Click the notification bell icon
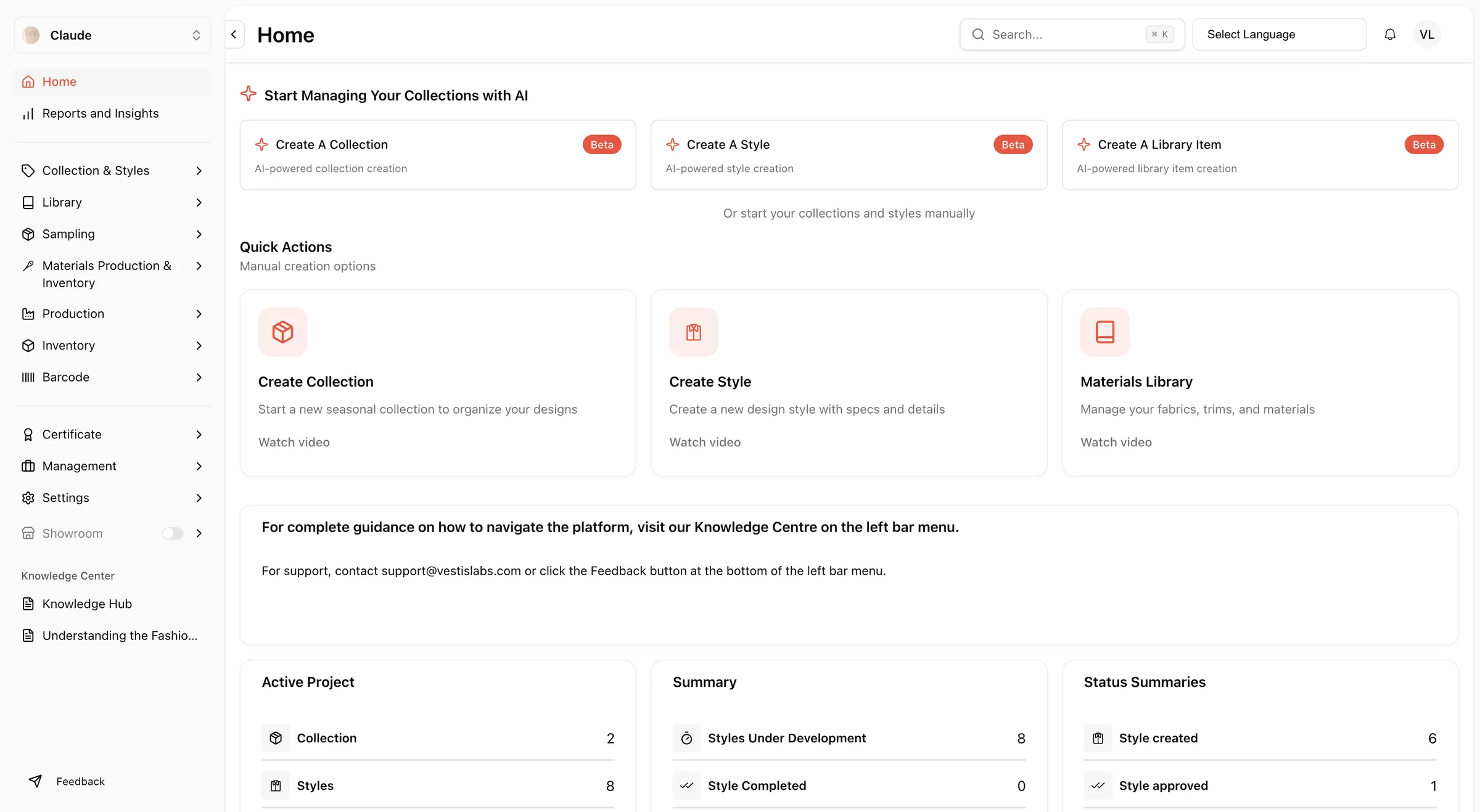 click(x=1390, y=35)
